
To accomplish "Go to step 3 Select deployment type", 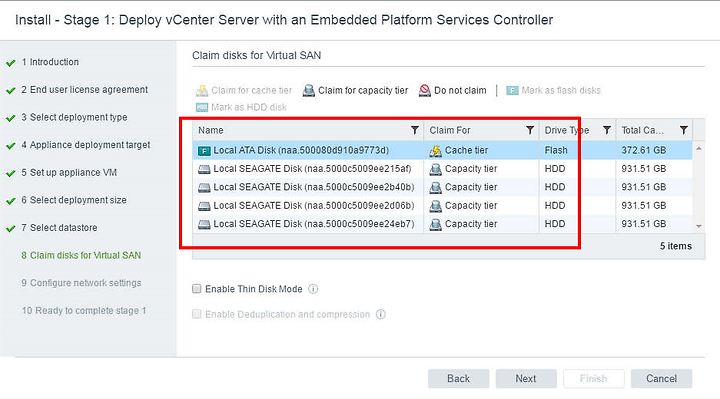I will click(74, 117).
